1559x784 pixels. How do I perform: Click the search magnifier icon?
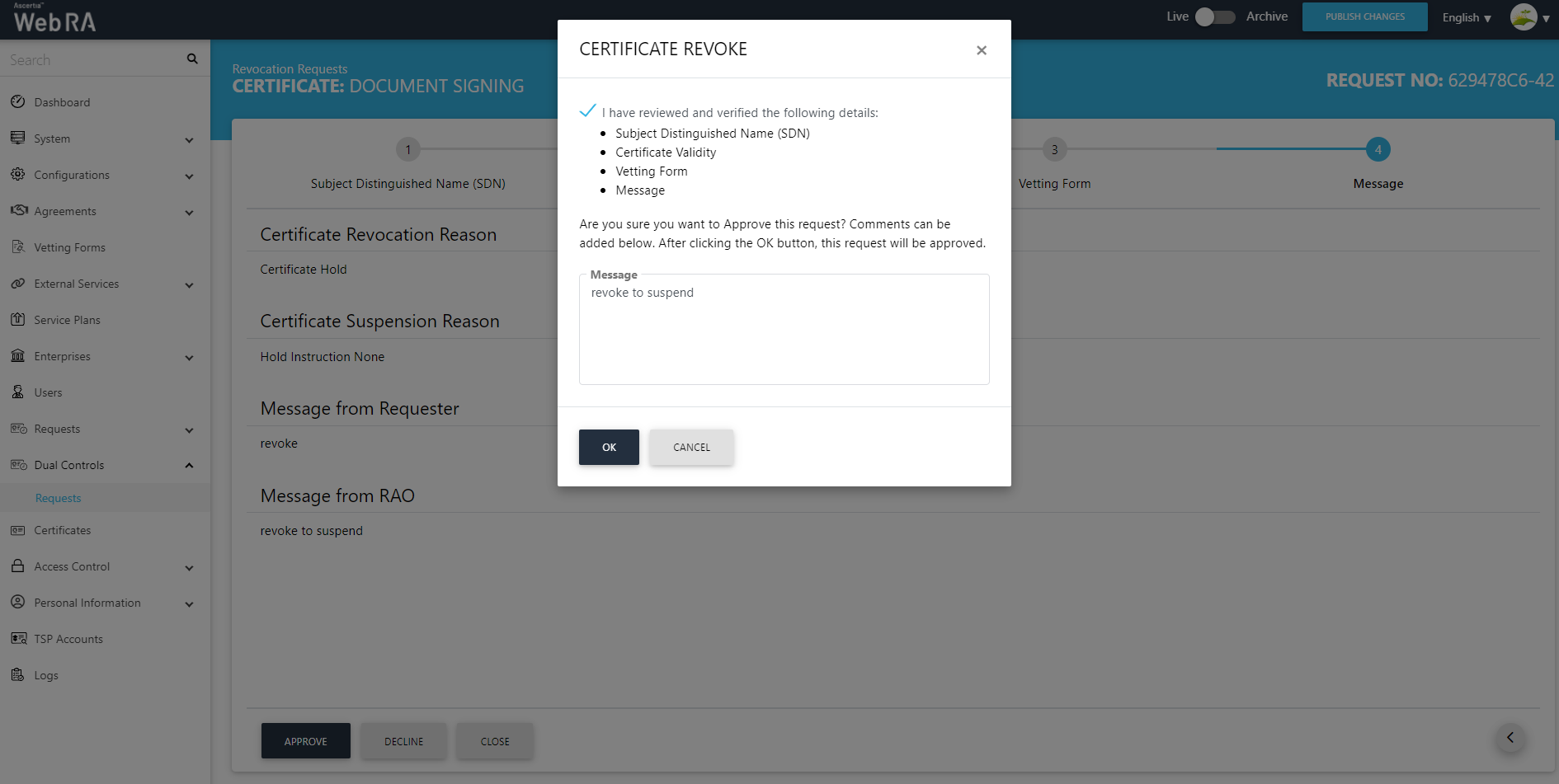coord(192,59)
